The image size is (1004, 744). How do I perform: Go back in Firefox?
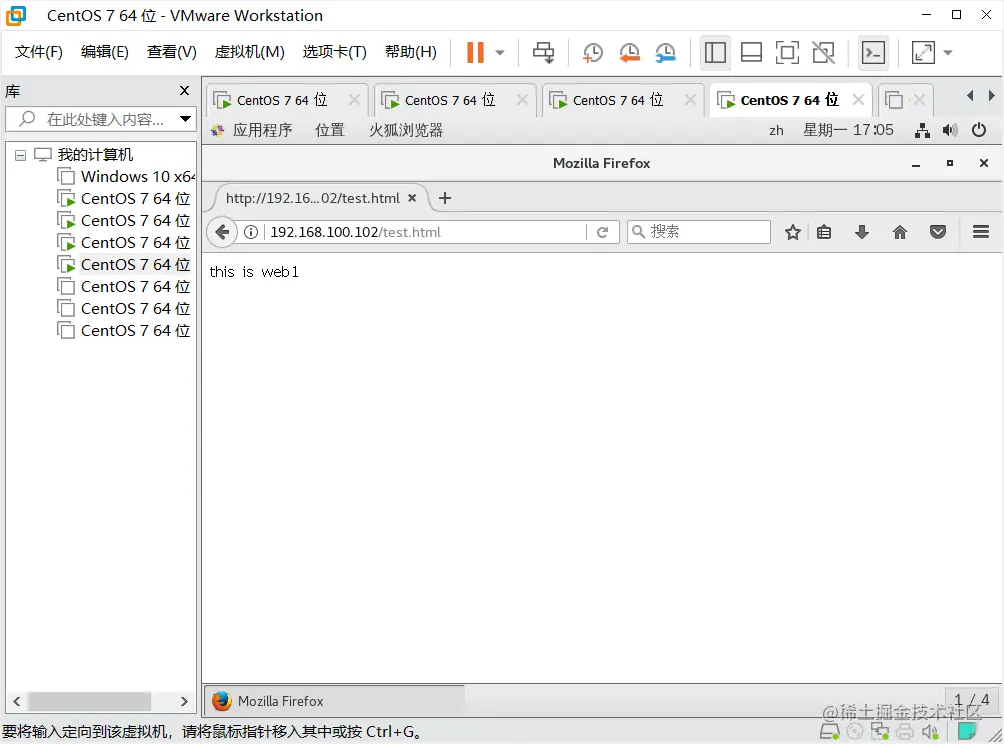click(x=222, y=232)
